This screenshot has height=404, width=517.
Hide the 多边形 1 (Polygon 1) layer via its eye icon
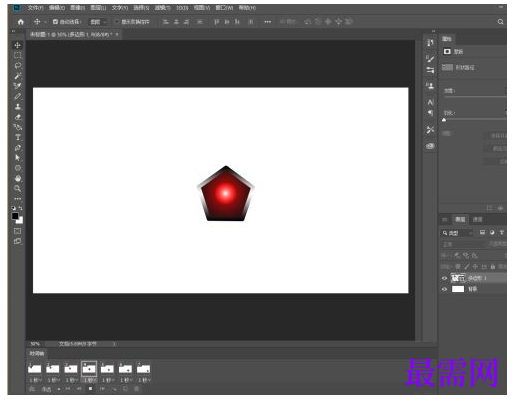tap(444, 278)
